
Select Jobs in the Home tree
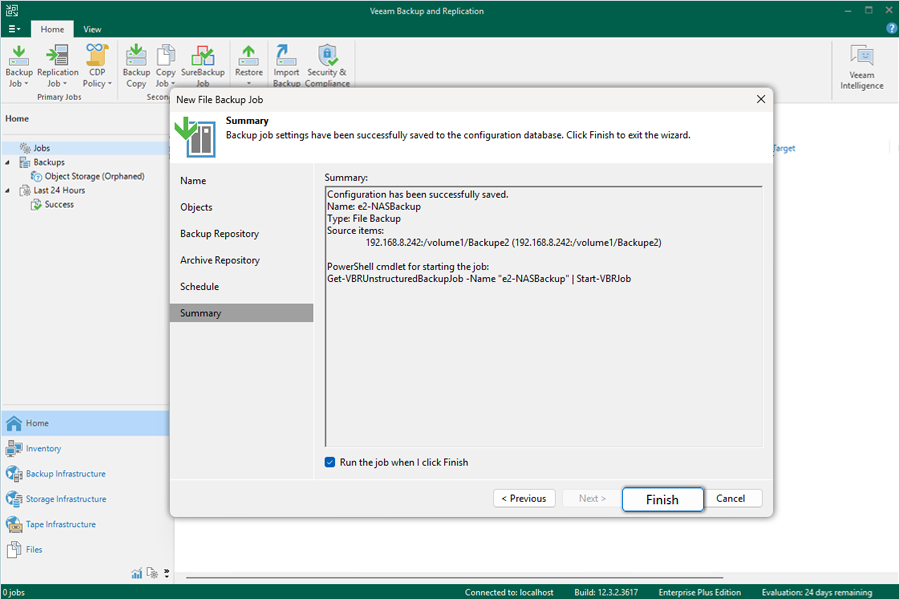41,148
